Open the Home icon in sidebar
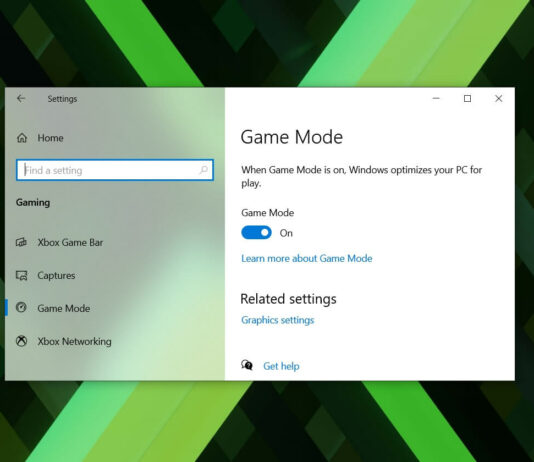The width and height of the screenshot is (534, 462). coord(22,138)
